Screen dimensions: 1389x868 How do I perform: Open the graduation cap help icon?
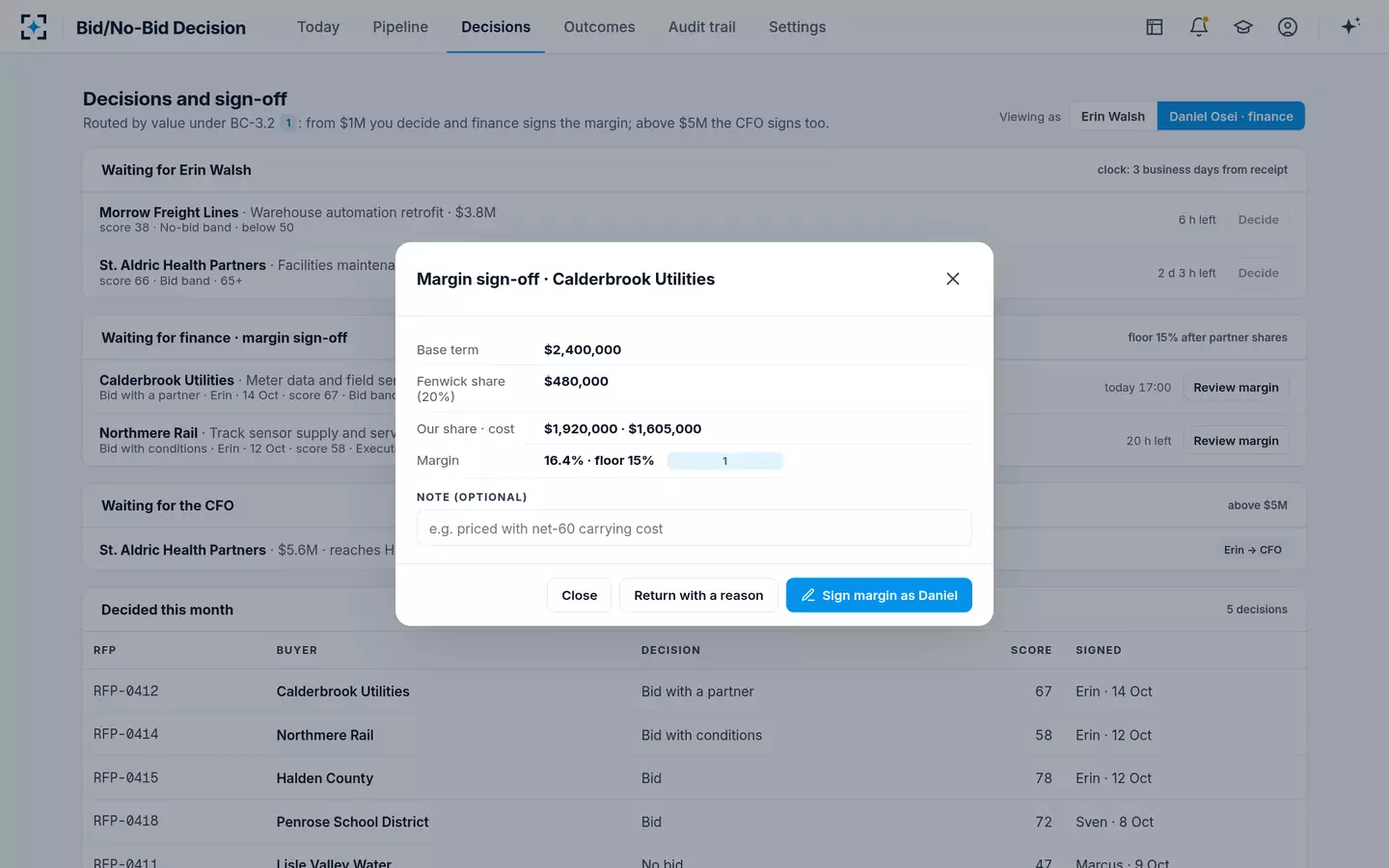(x=1243, y=27)
